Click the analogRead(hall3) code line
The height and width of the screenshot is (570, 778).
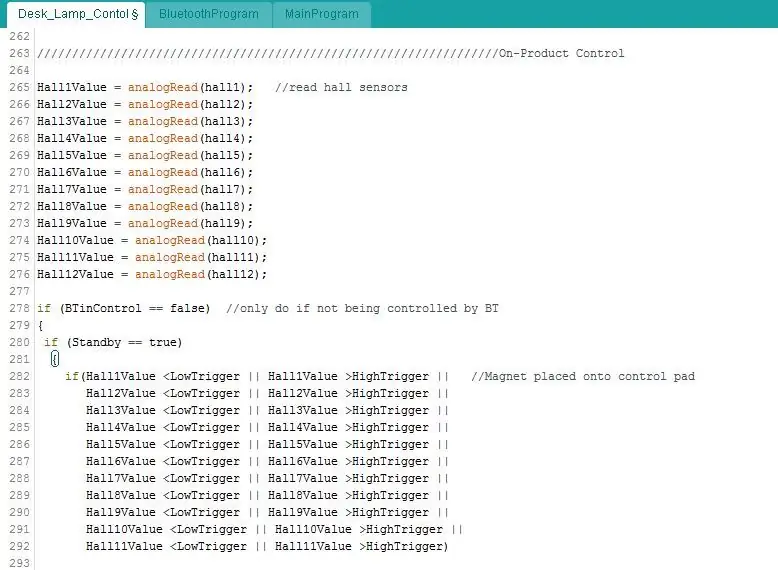145,121
